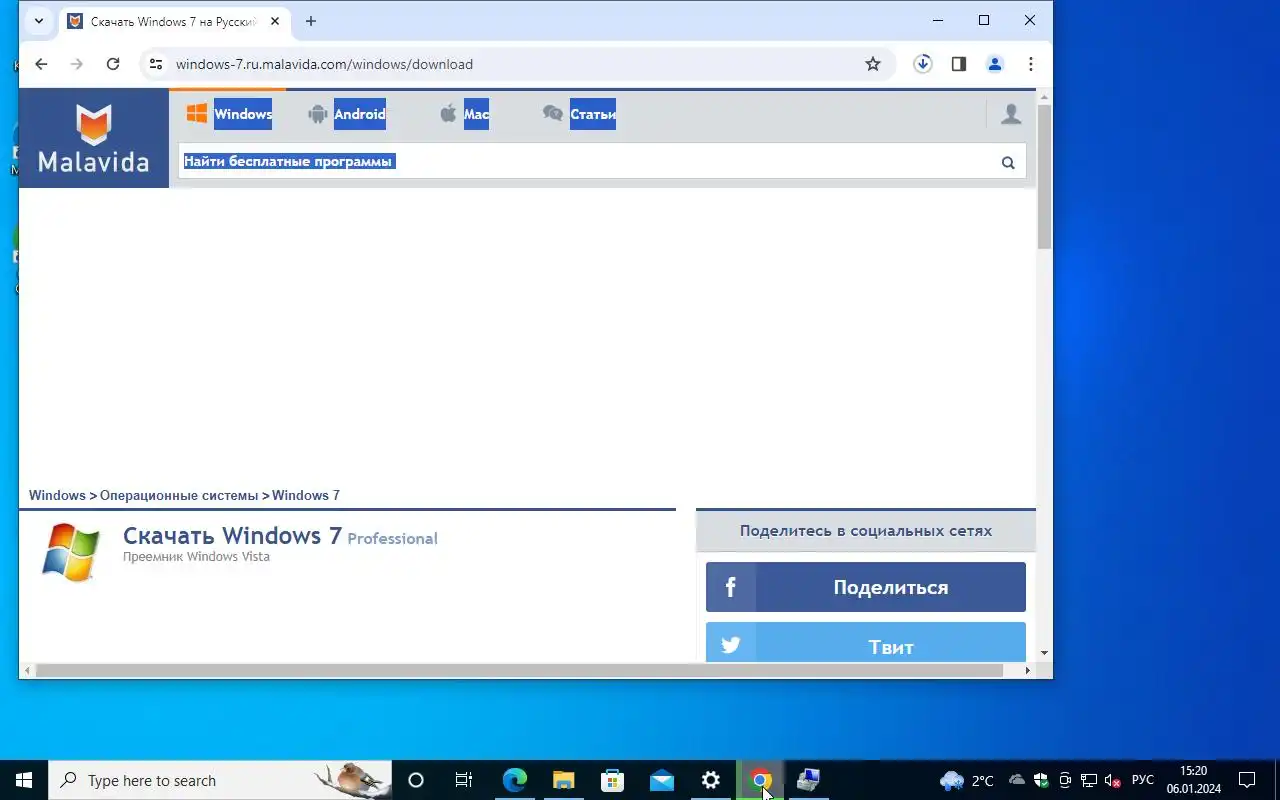
Task: Open the Android section in Malavida nav
Action: coord(347,114)
